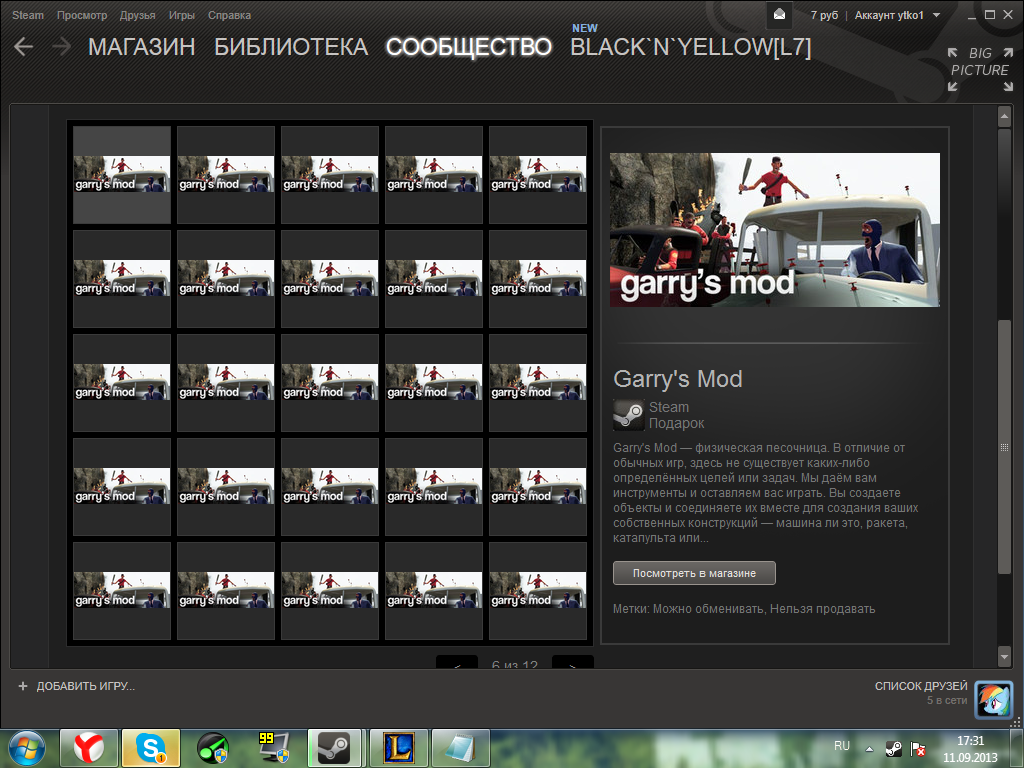
Task: Open СПИСОК ДРУЗЕЙ
Action: click(921, 686)
